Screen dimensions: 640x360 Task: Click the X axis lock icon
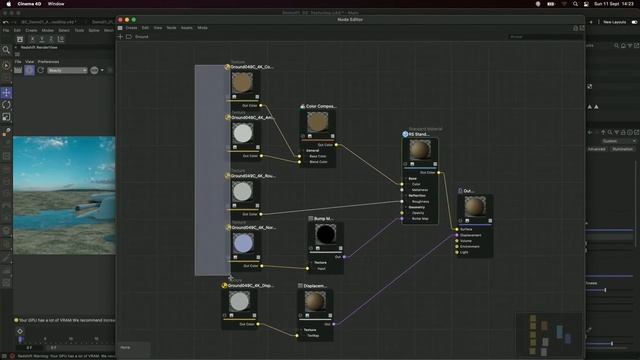coord(32,39)
